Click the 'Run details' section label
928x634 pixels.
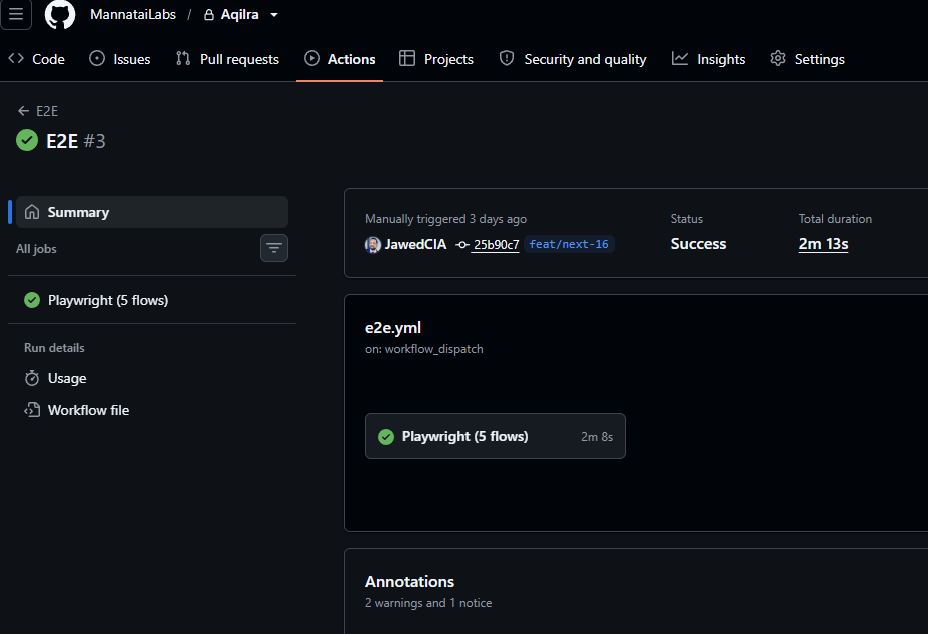pyautogui.click(x=54, y=347)
